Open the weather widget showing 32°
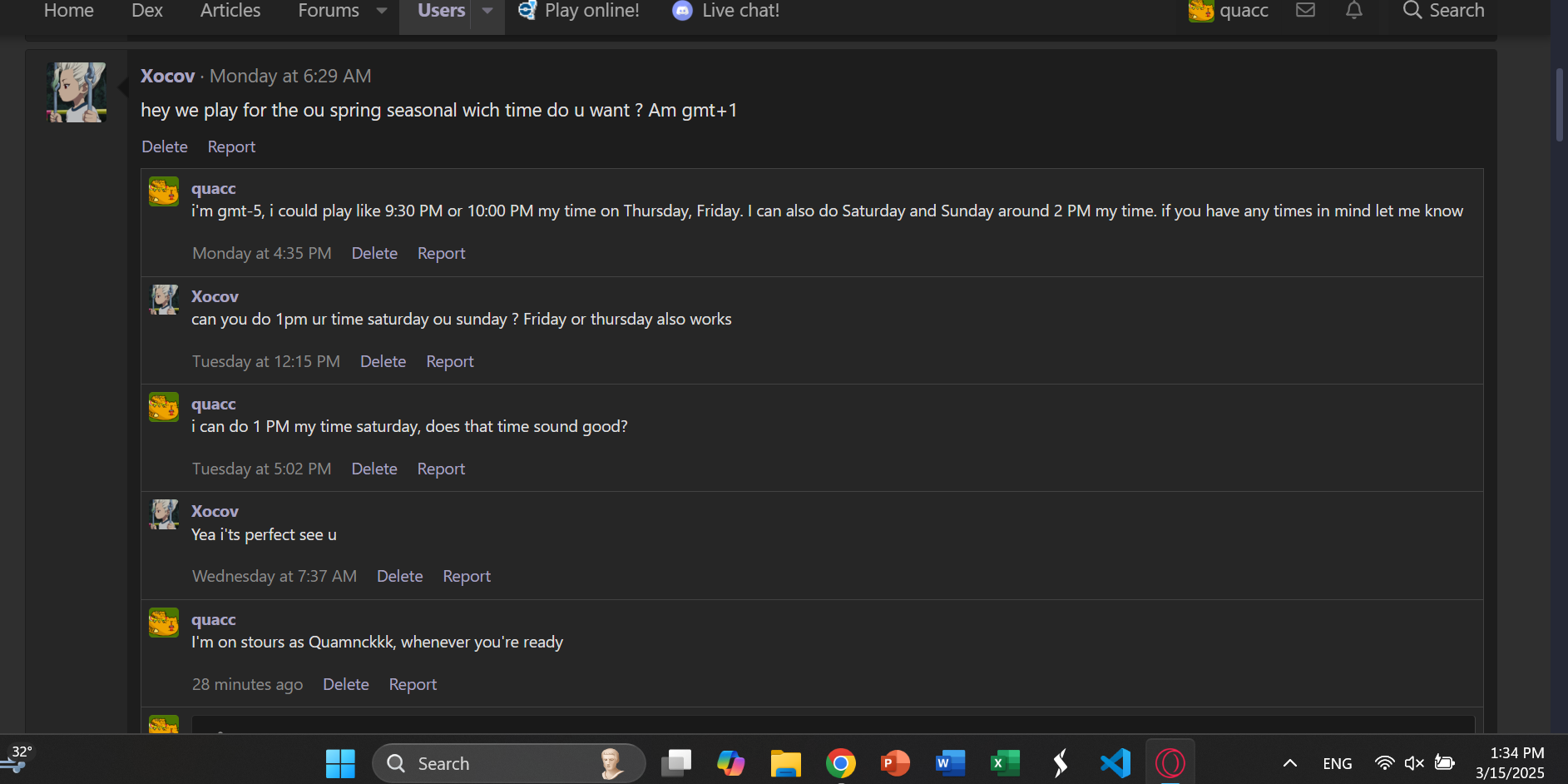The image size is (1568, 784). (18, 760)
